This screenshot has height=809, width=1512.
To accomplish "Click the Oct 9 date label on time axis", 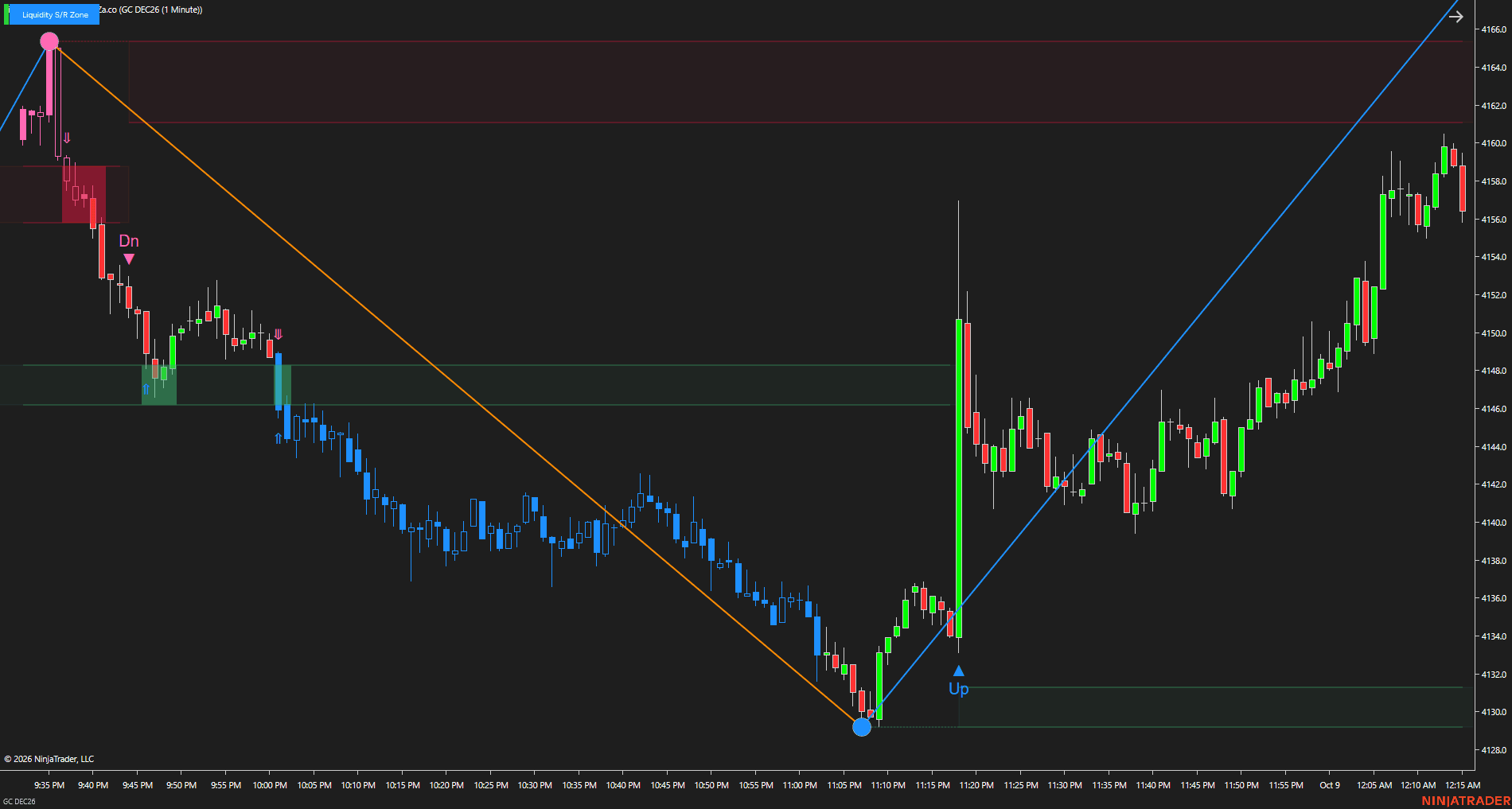I will click(x=1330, y=785).
